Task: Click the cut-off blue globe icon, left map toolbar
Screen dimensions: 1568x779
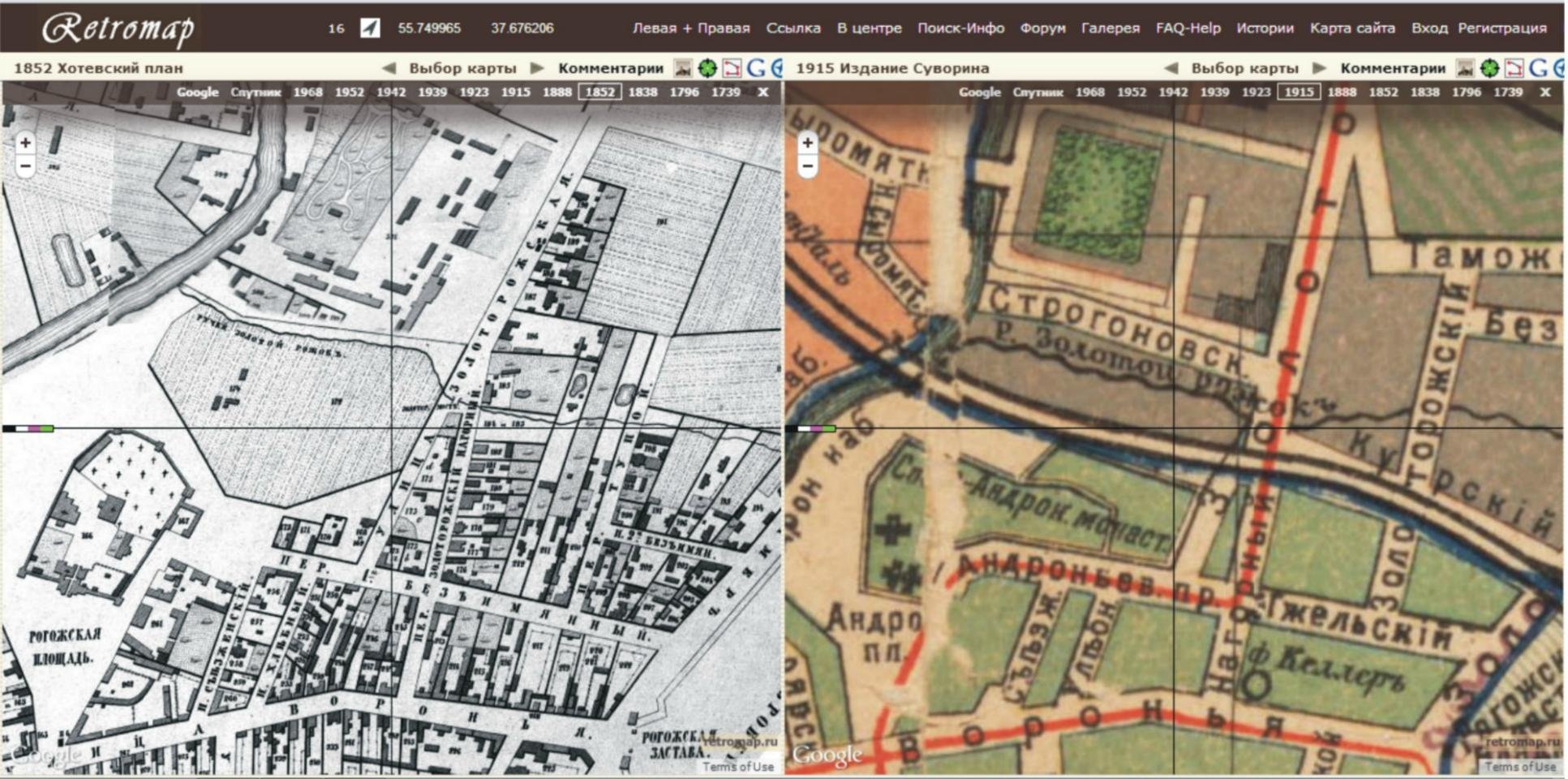Action: coord(776,68)
